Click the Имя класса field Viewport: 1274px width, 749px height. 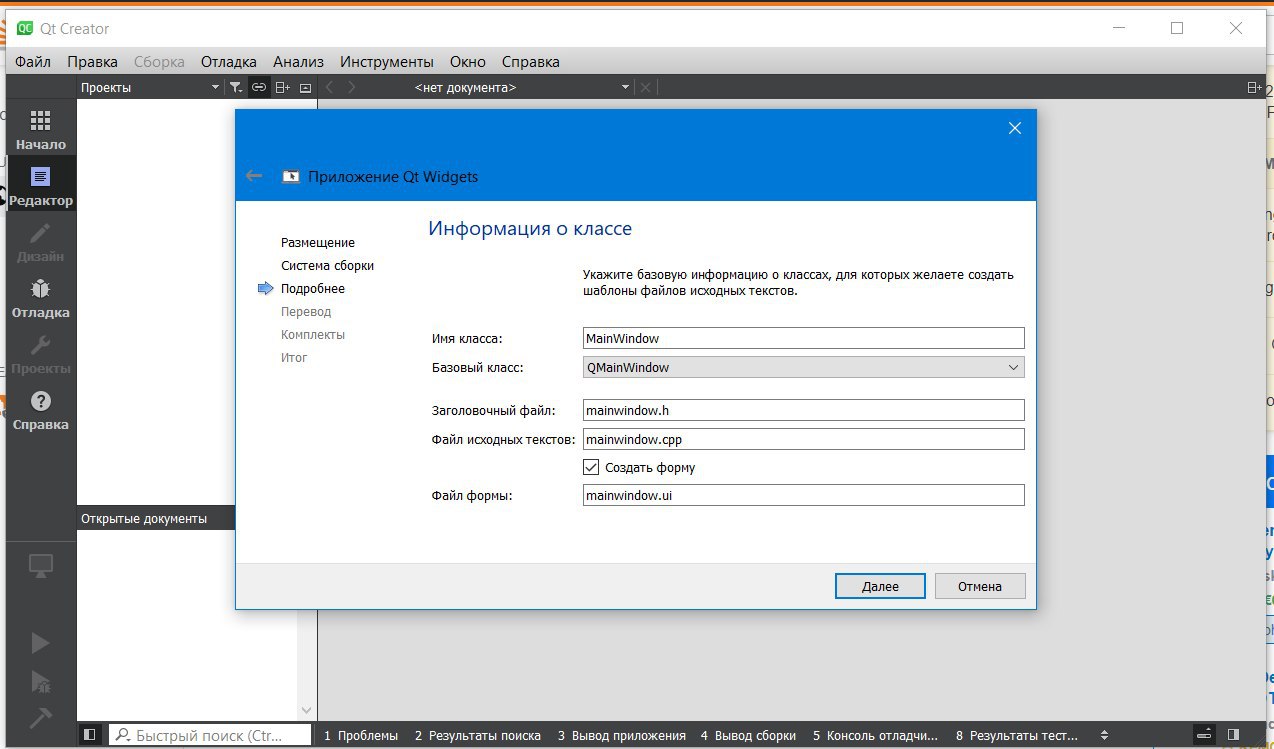[804, 338]
